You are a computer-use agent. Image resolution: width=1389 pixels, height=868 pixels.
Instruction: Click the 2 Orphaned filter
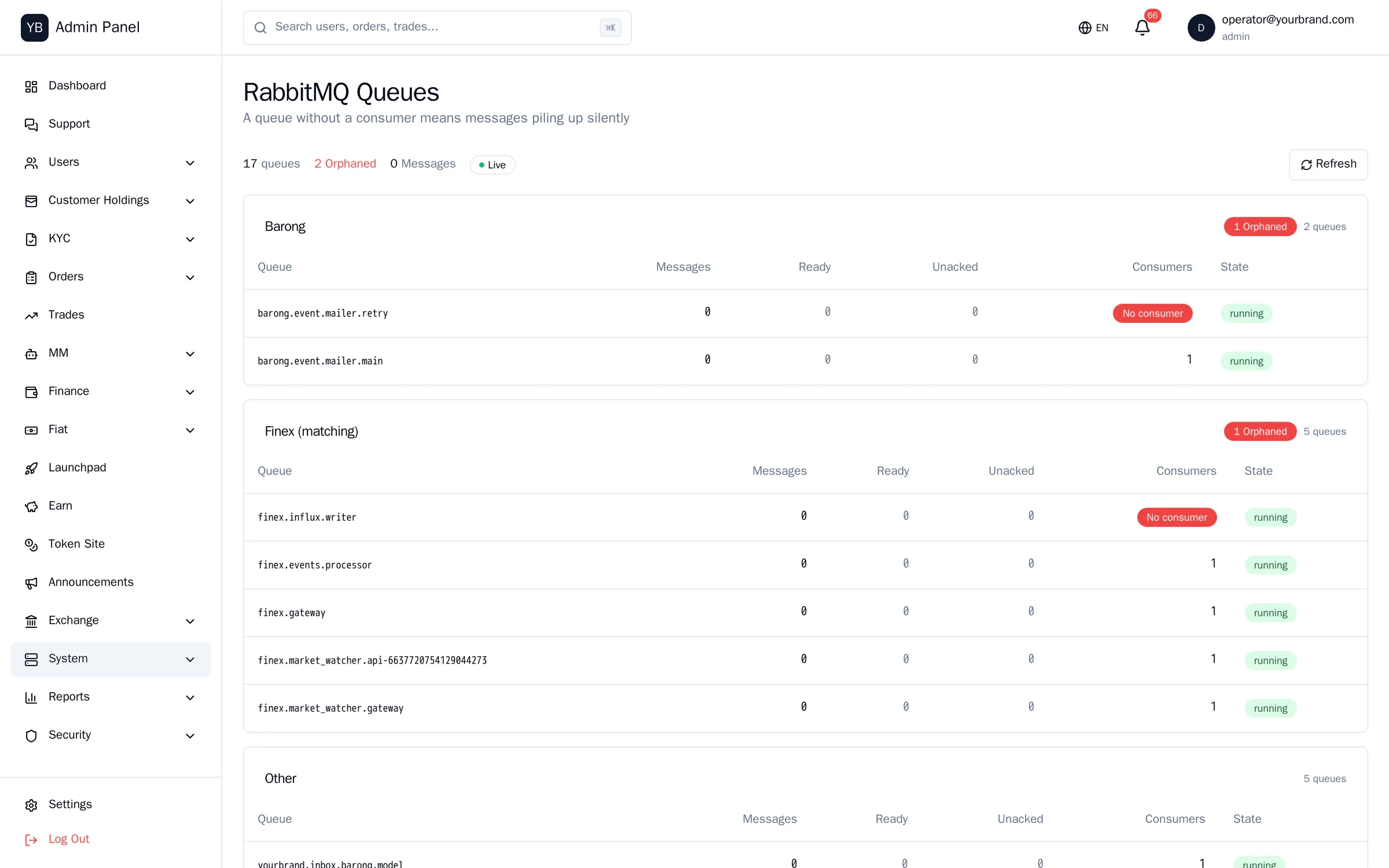pos(345,164)
